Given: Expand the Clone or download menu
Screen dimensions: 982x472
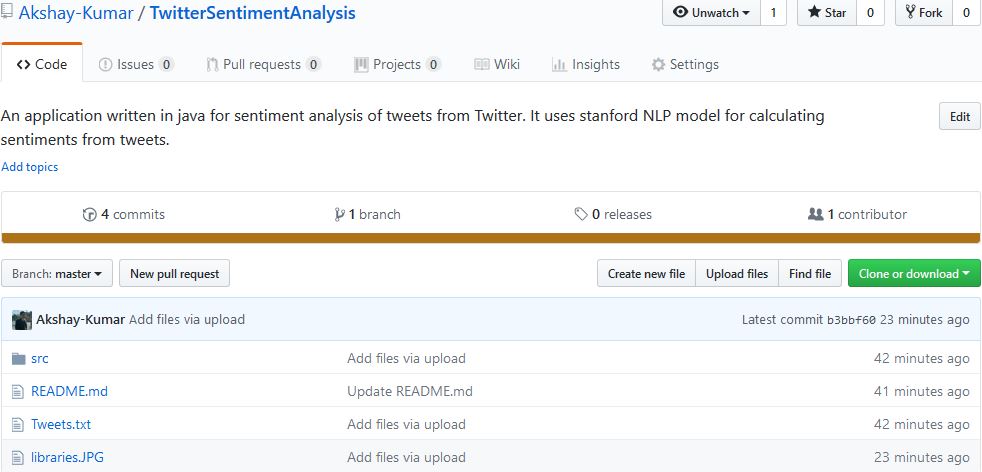Looking at the screenshot, I should point(914,274).
